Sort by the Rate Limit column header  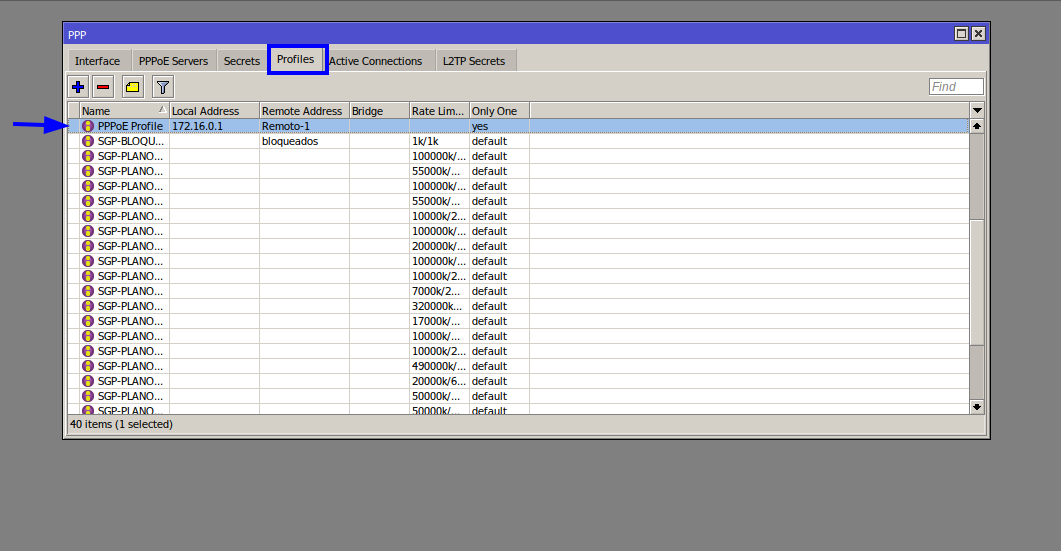438,111
